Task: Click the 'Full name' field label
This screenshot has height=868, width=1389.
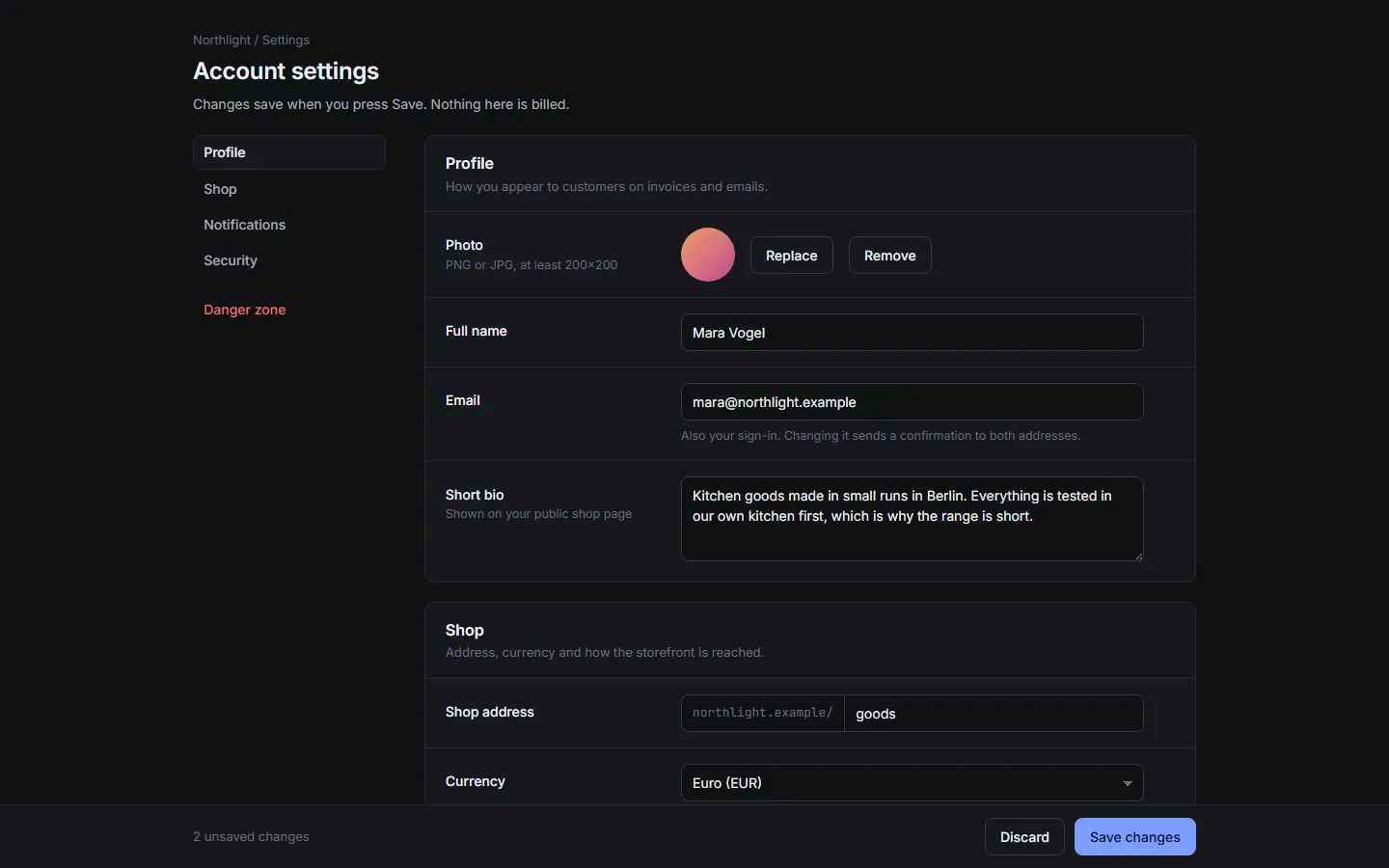Action: click(x=477, y=331)
